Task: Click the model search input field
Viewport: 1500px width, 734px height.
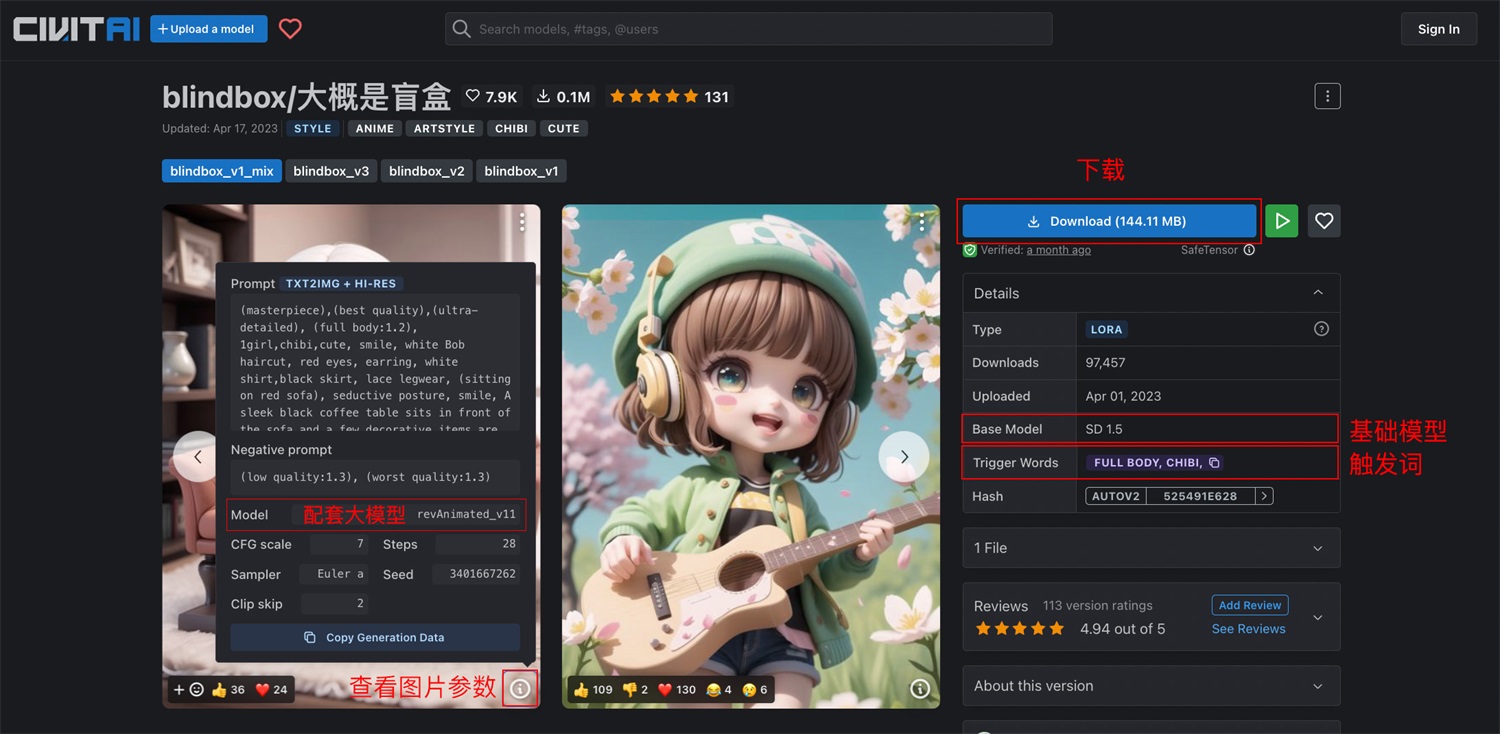Action: pyautogui.click(x=748, y=29)
